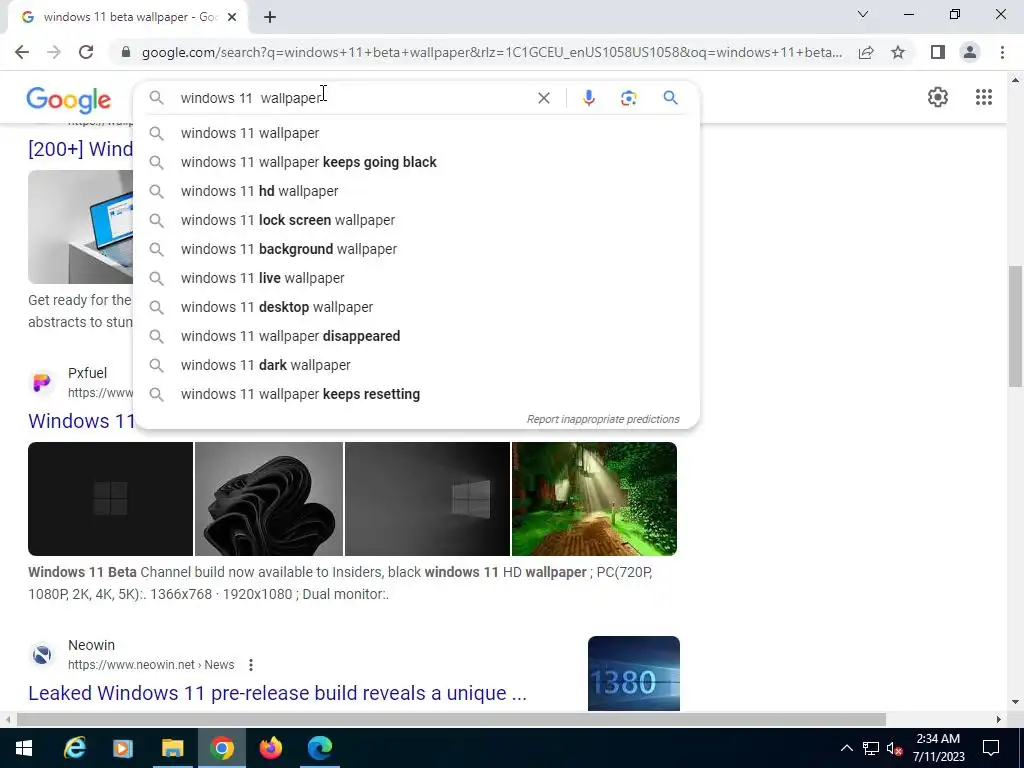
Task: Click the scrollbar down arrow
Action: click(x=1015, y=703)
